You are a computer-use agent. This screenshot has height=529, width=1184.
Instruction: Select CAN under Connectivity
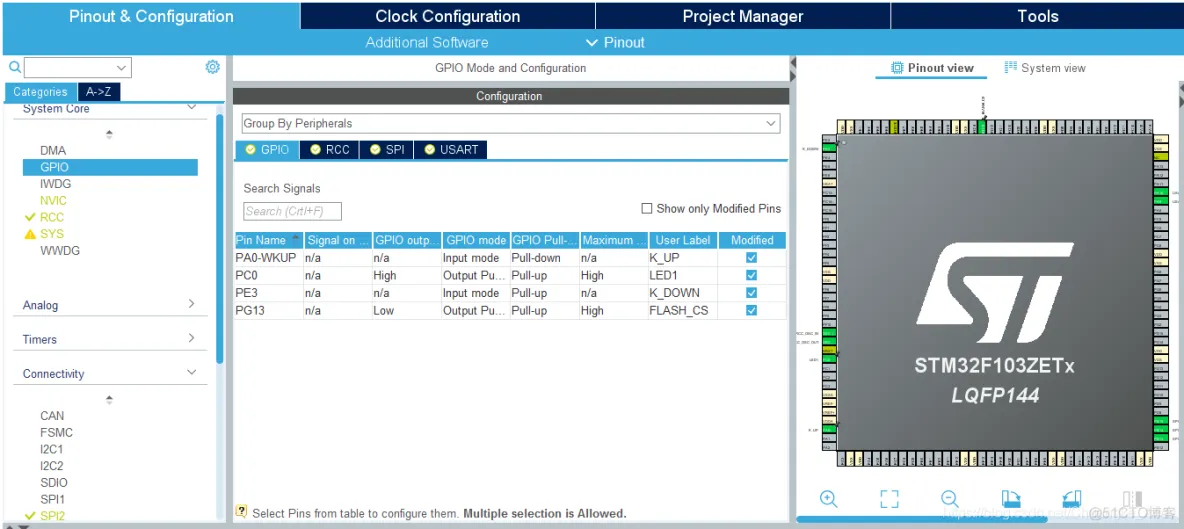click(x=52, y=416)
